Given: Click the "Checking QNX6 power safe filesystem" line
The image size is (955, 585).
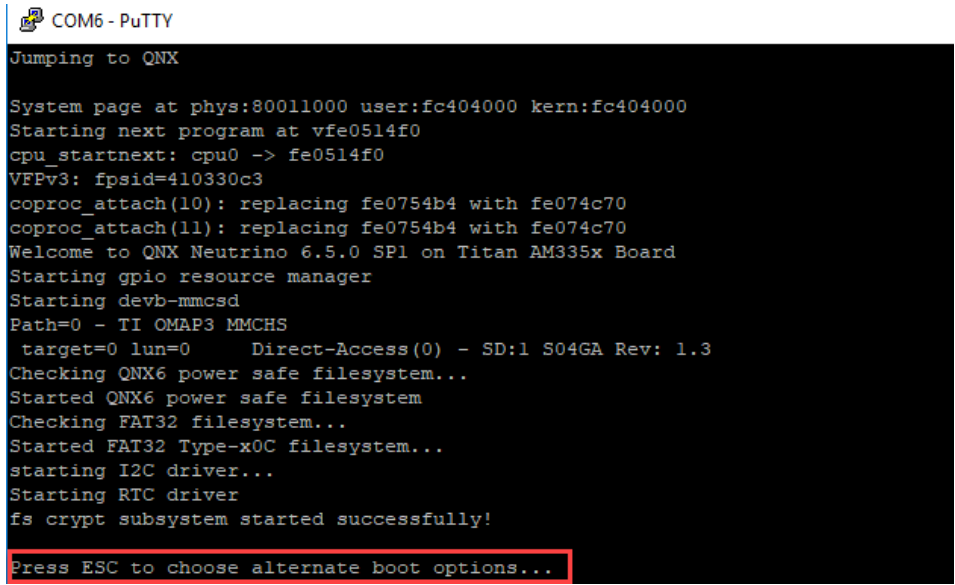Looking at the screenshot, I should 221,374.
